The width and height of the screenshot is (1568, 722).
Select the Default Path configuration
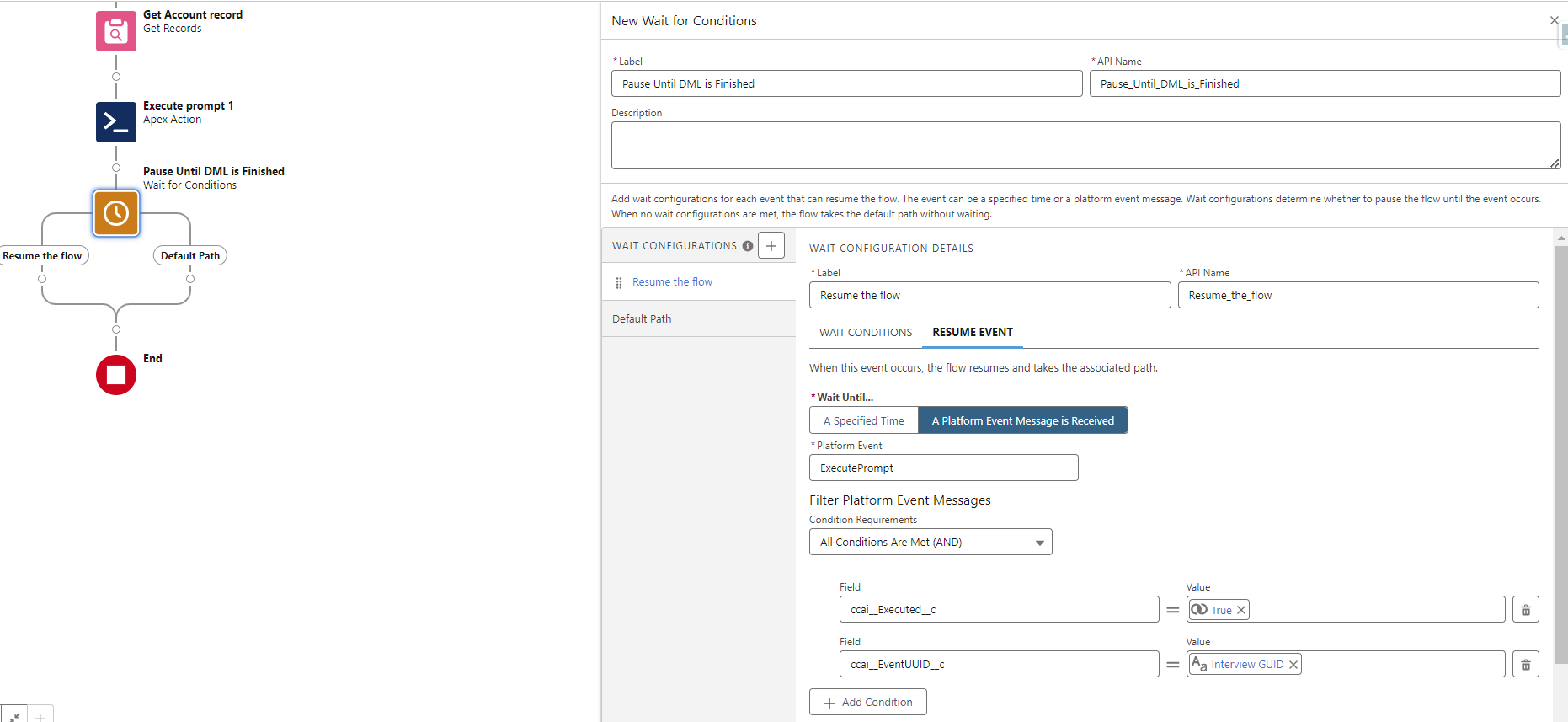(x=642, y=319)
